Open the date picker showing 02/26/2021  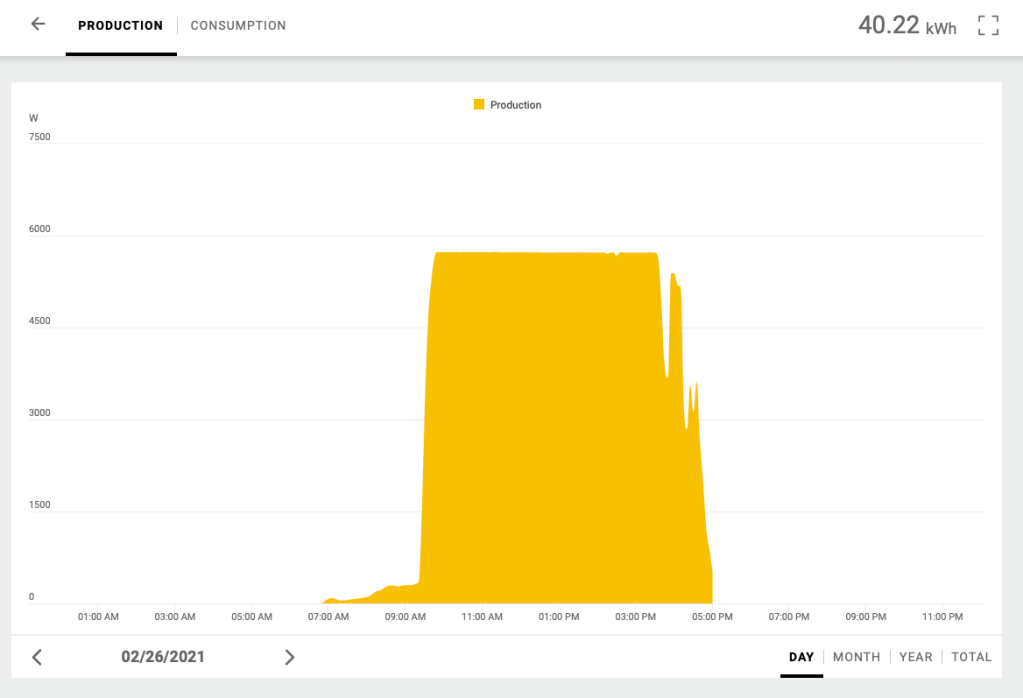coord(163,657)
